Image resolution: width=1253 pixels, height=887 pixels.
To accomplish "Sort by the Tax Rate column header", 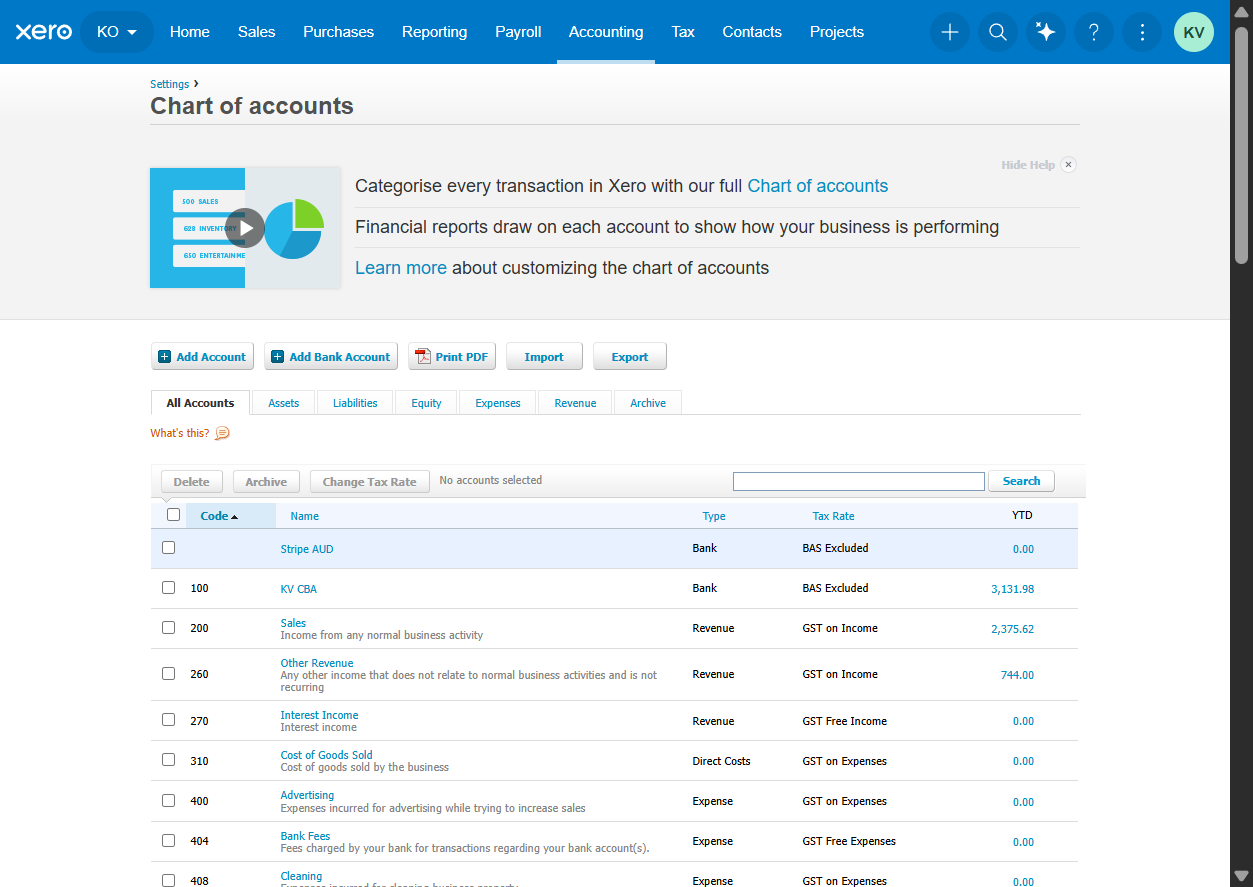I will pyautogui.click(x=833, y=516).
